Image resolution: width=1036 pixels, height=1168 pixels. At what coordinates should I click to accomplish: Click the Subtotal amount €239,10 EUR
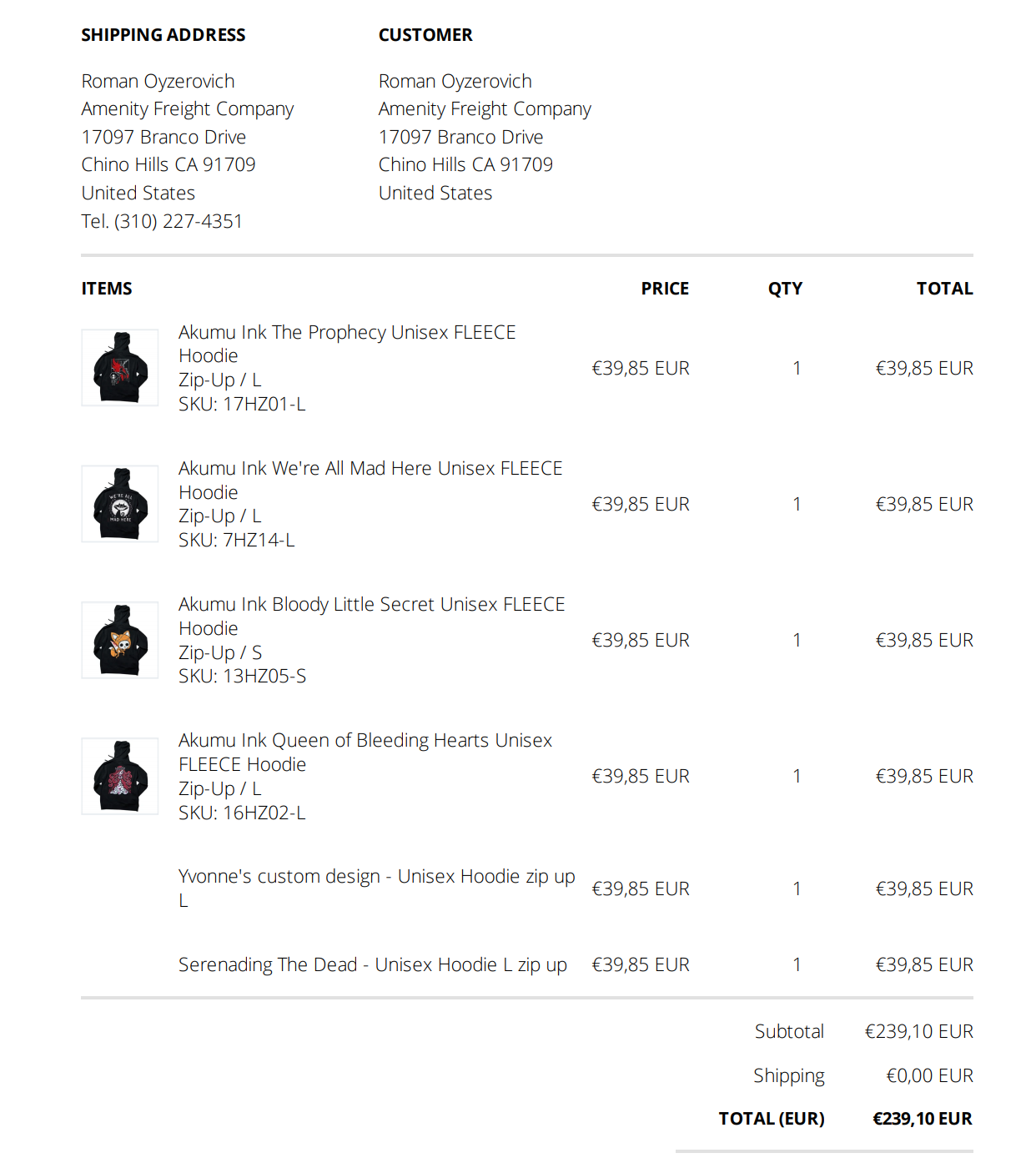pyautogui.click(x=918, y=1032)
